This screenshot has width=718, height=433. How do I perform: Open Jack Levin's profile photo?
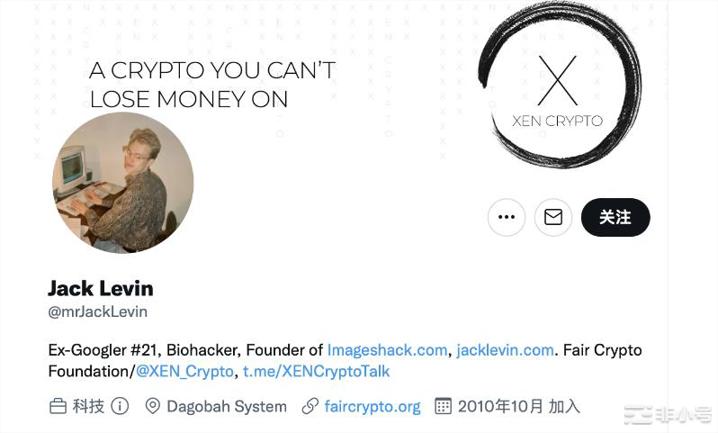coord(123,183)
